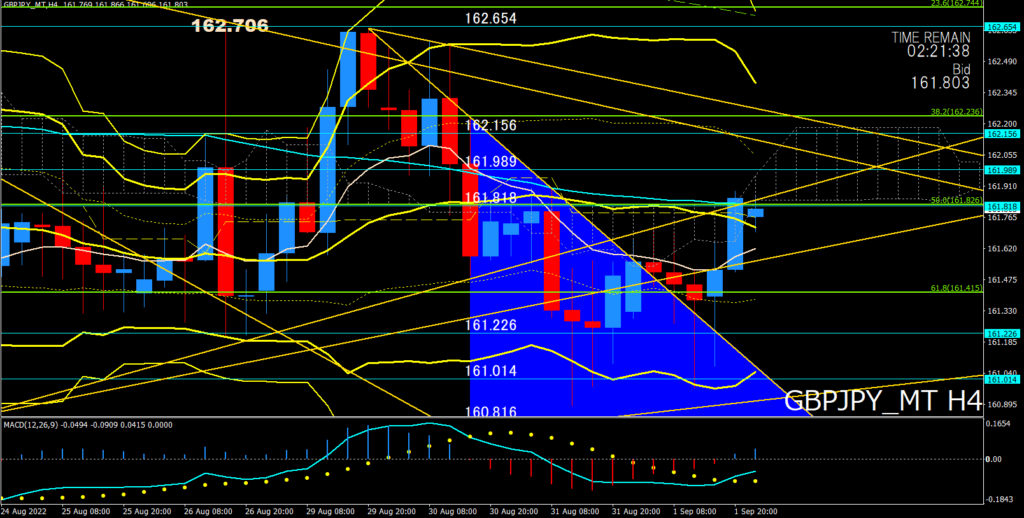
Task: Select the 161.803 bid price value
Action: [940, 83]
